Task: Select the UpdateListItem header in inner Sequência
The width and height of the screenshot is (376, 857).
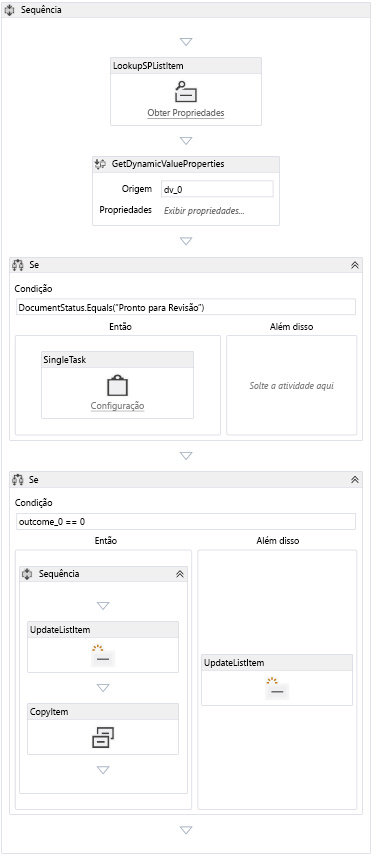Action: (103, 629)
